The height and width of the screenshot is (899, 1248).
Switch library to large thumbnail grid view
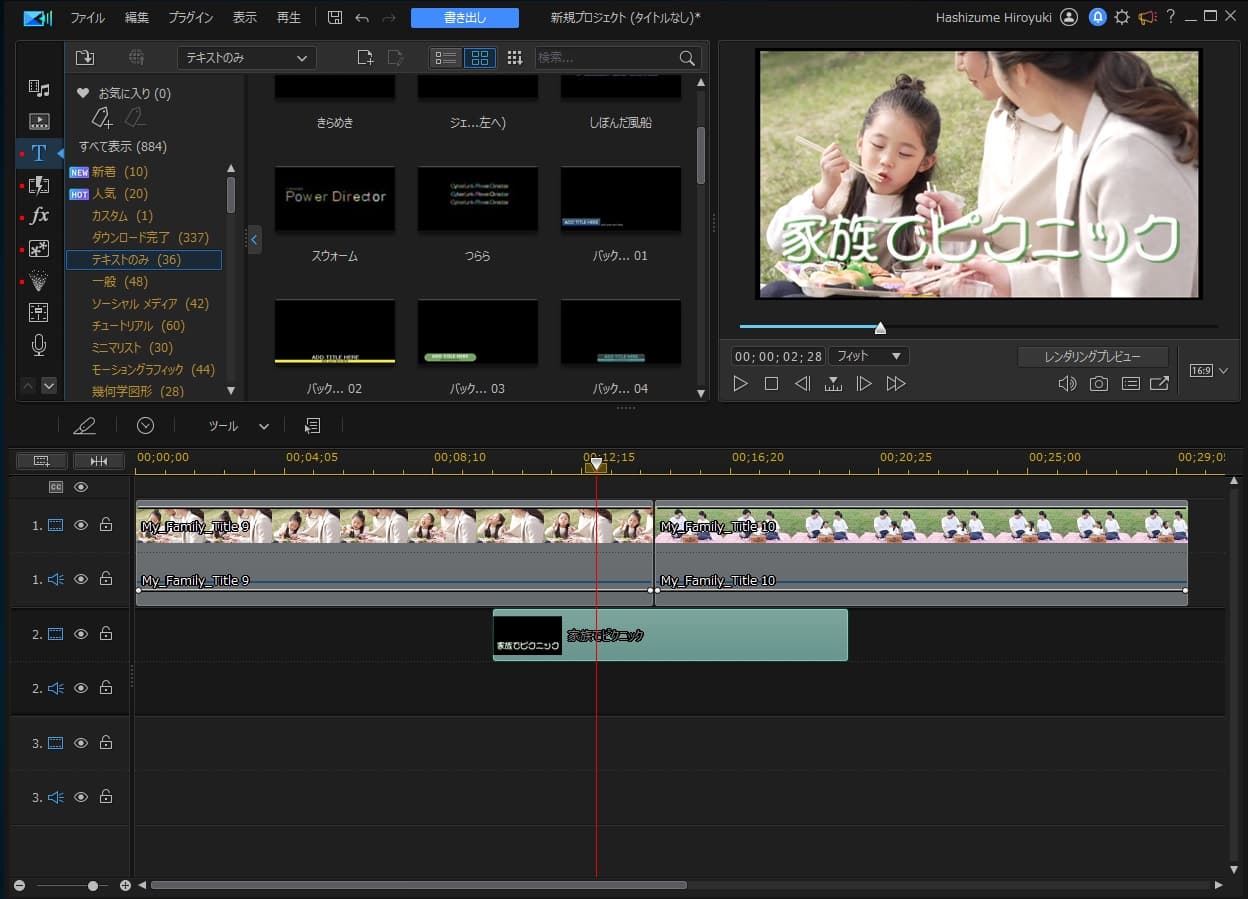tap(480, 58)
